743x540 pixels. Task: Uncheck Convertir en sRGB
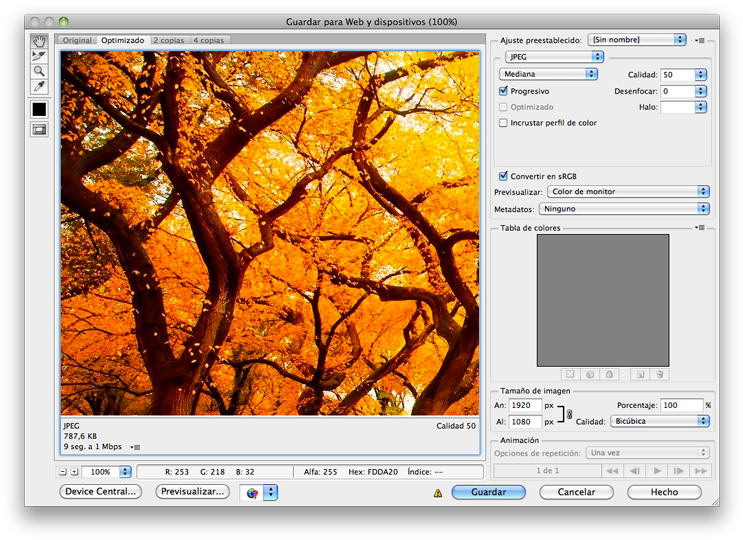(x=504, y=176)
